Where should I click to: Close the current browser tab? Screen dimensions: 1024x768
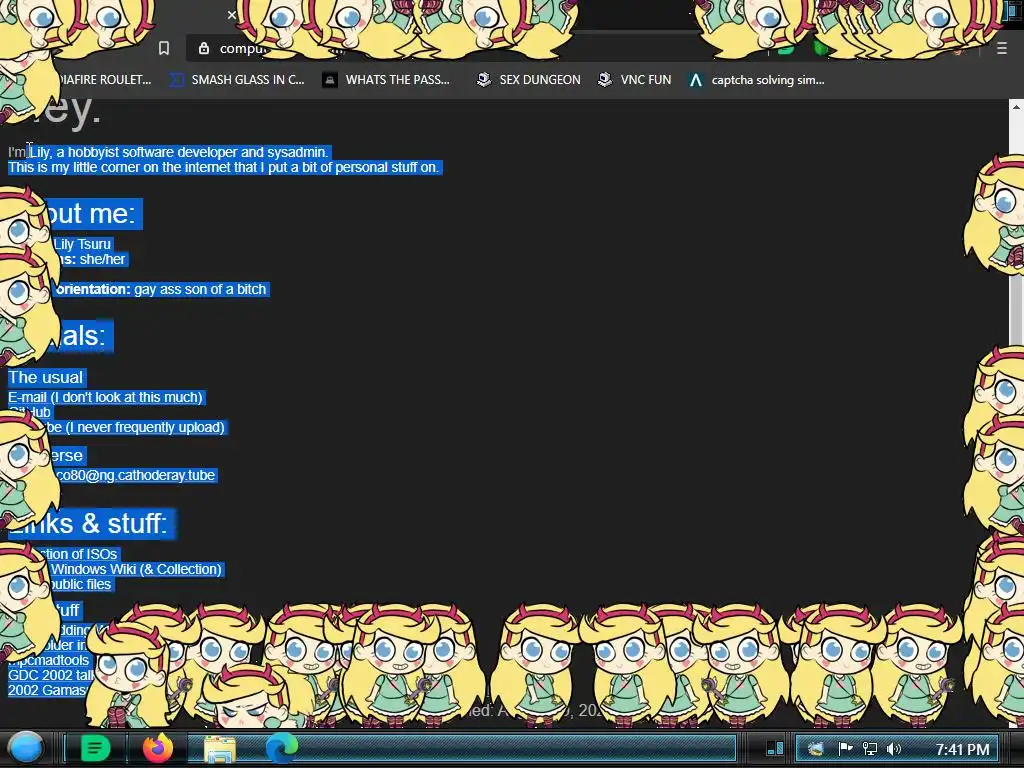point(232,14)
